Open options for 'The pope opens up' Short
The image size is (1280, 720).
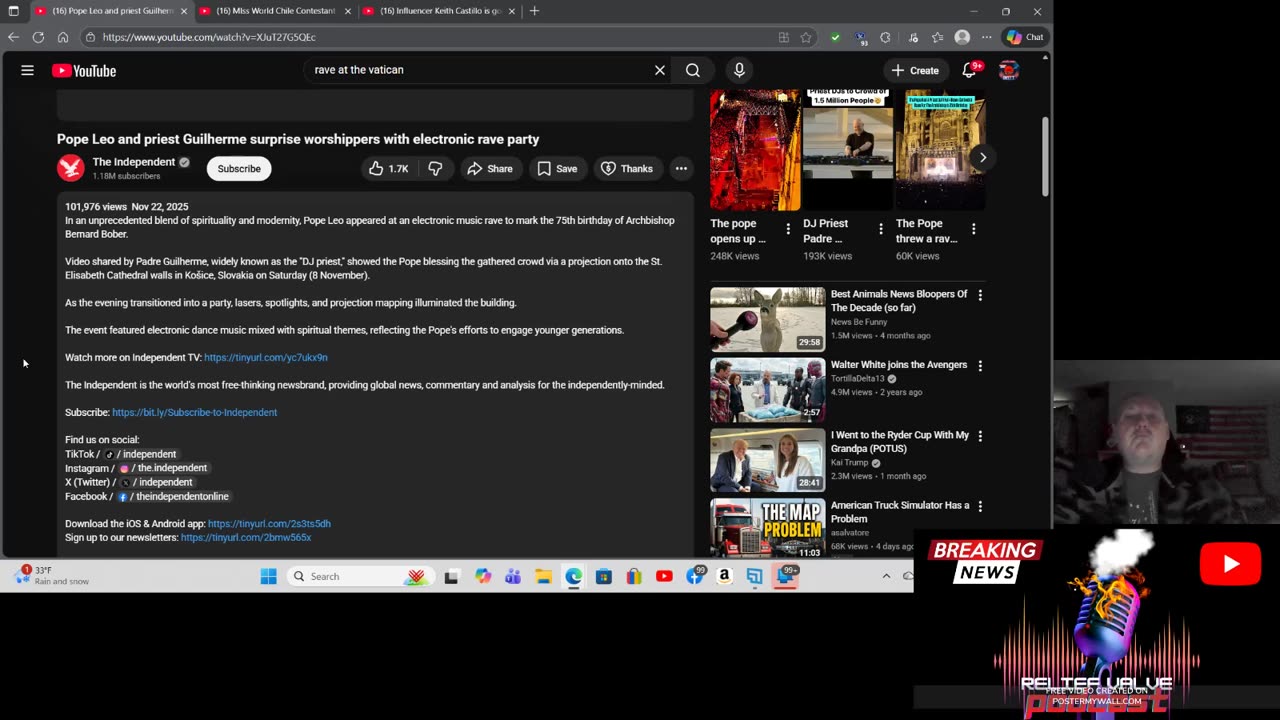pyautogui.click(x=788, y=230)
